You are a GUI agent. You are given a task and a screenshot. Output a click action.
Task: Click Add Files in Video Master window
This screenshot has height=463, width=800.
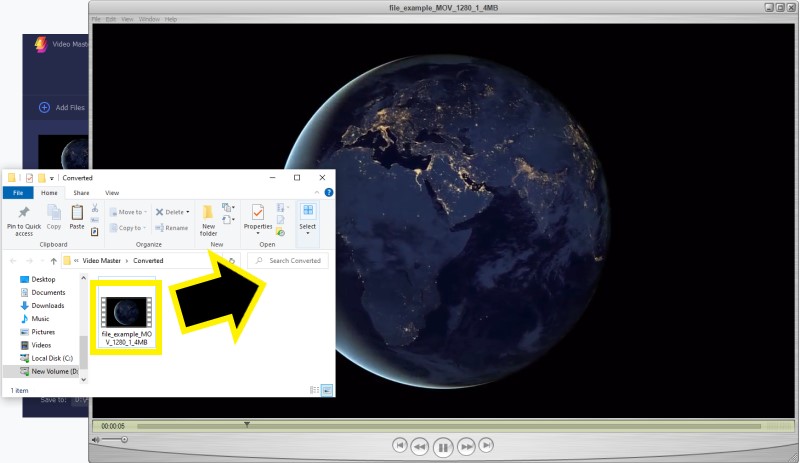tap(62, 107)
